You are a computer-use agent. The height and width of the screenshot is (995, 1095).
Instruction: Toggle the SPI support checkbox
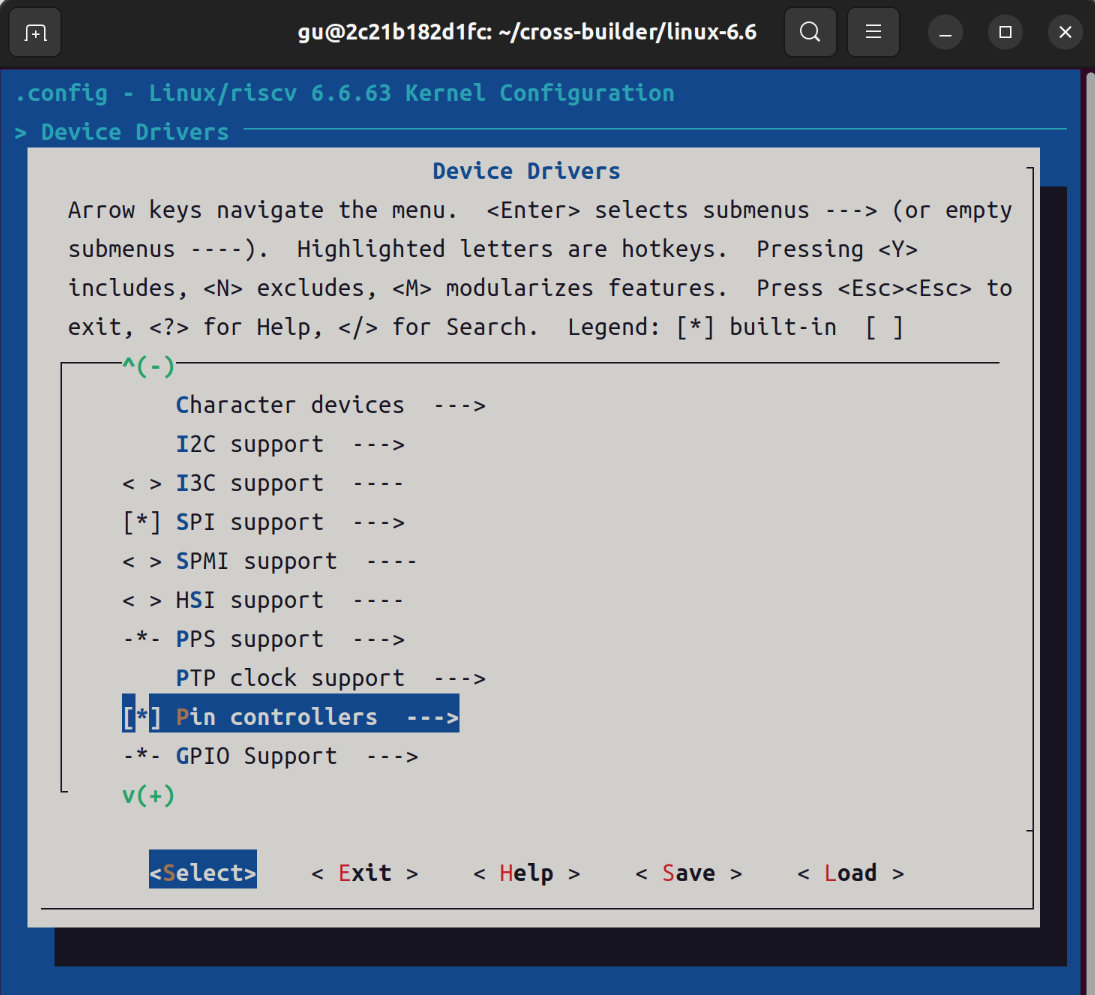pos(142,522)
